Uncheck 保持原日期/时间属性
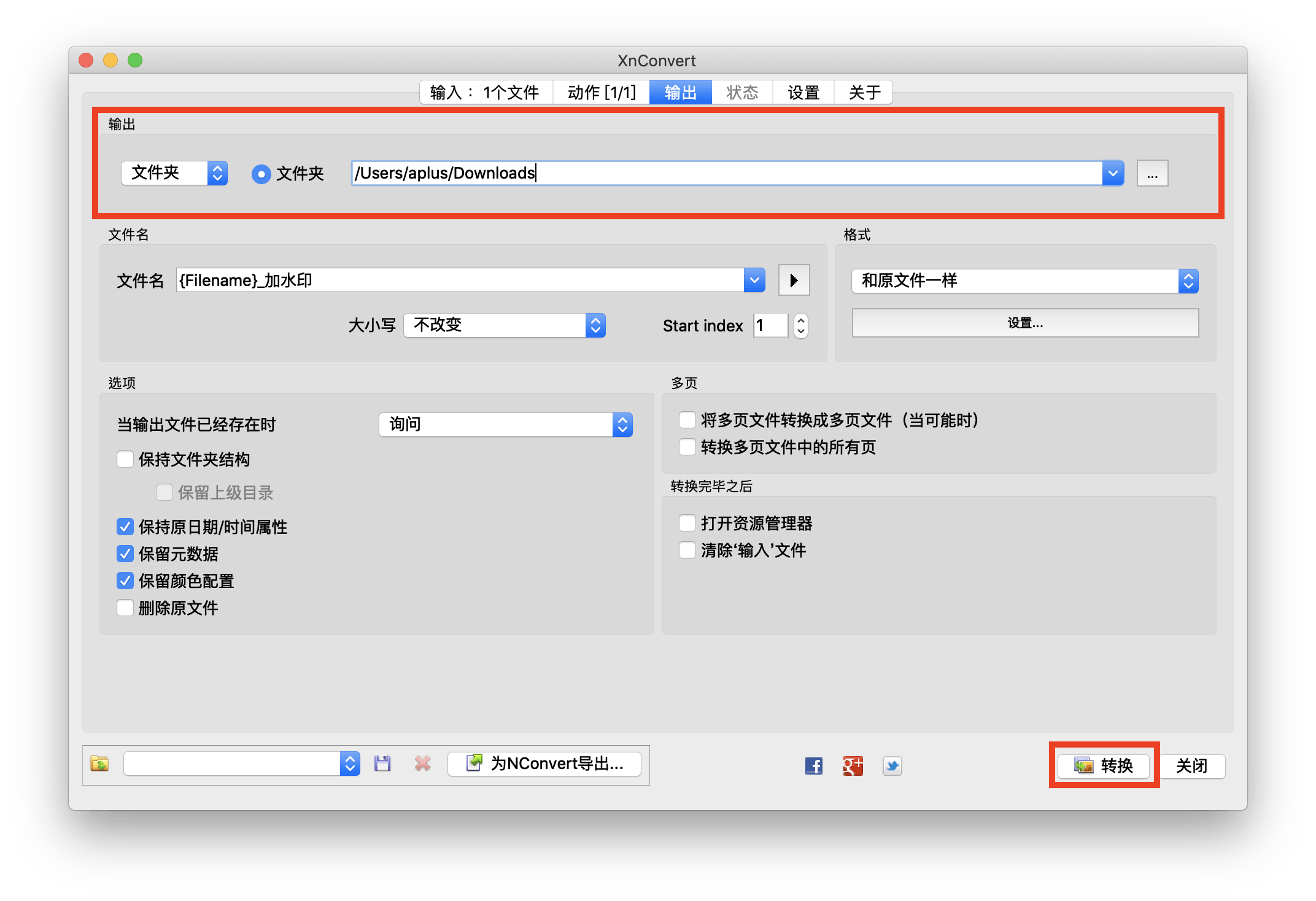Screen dimensions: 1316x901 (125, 527)
